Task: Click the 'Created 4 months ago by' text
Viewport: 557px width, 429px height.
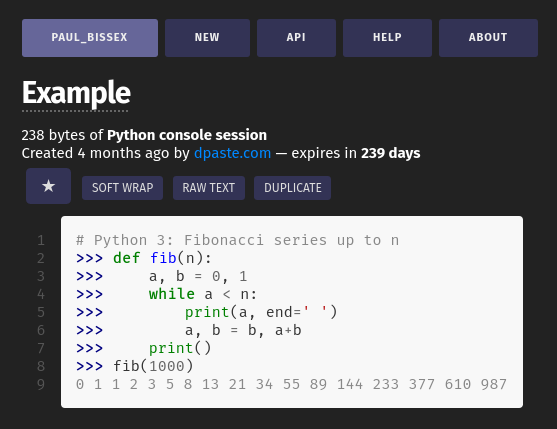Action: click(x=106, y=153)
